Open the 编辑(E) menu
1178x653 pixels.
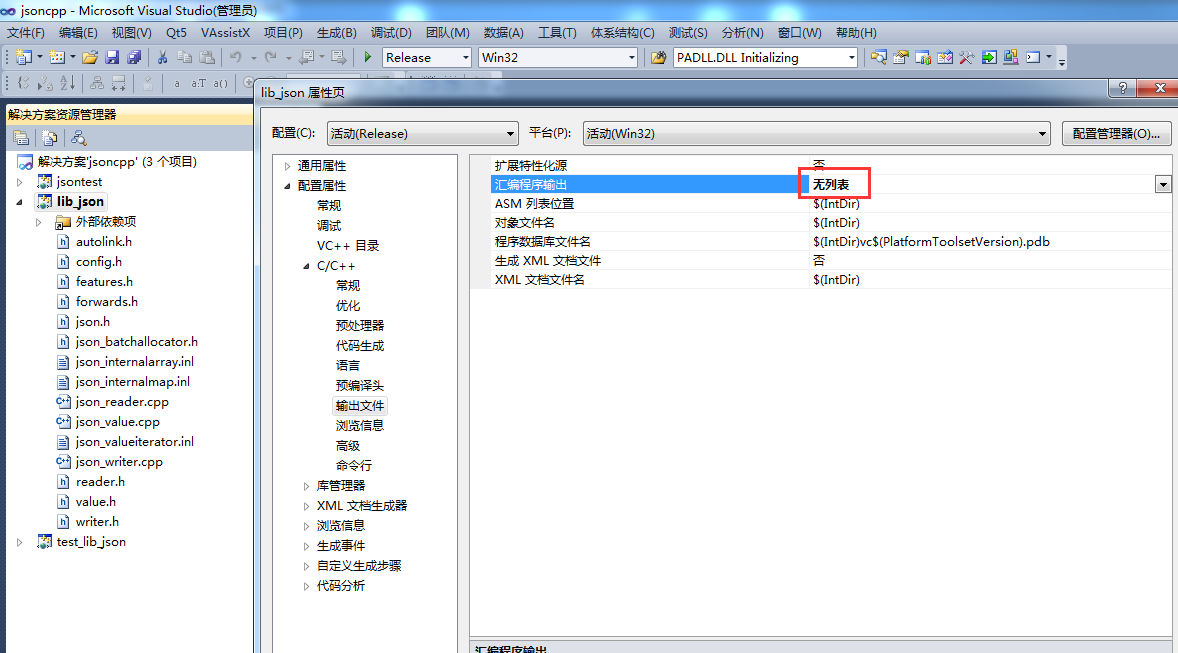click(x=78, y=33)
